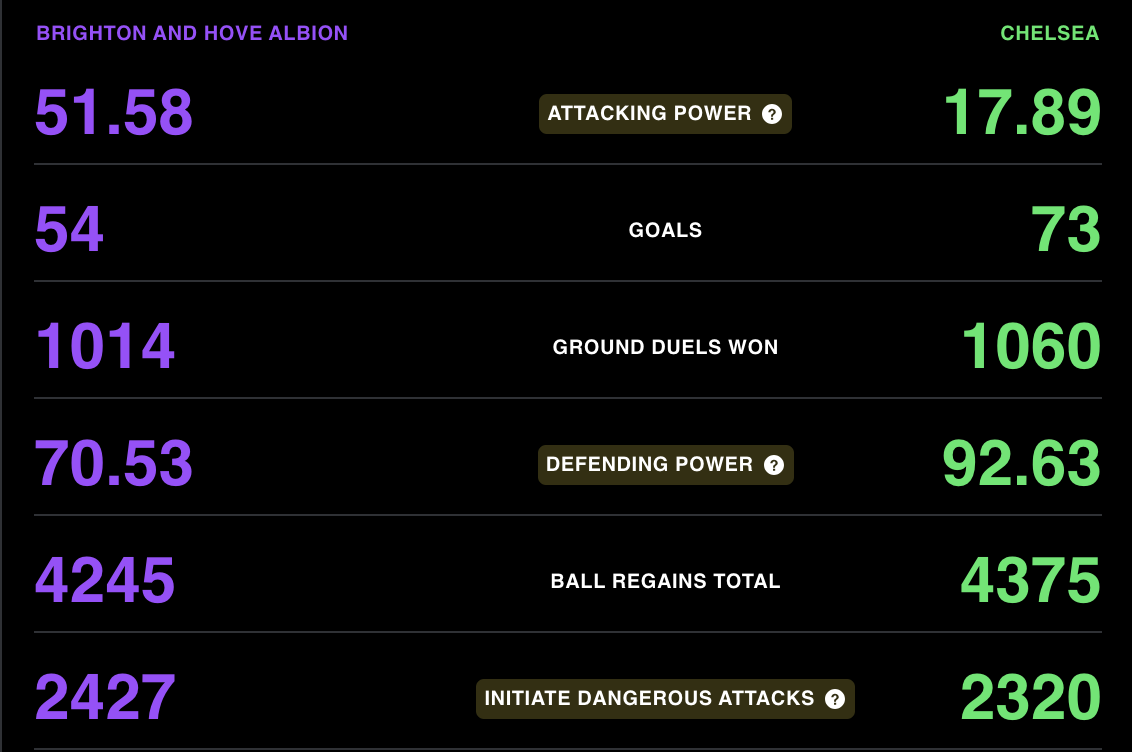Click Chelsea's goals value 73
The height and width of the screenshot is (752, 1132).
[x=1066, y=229]
